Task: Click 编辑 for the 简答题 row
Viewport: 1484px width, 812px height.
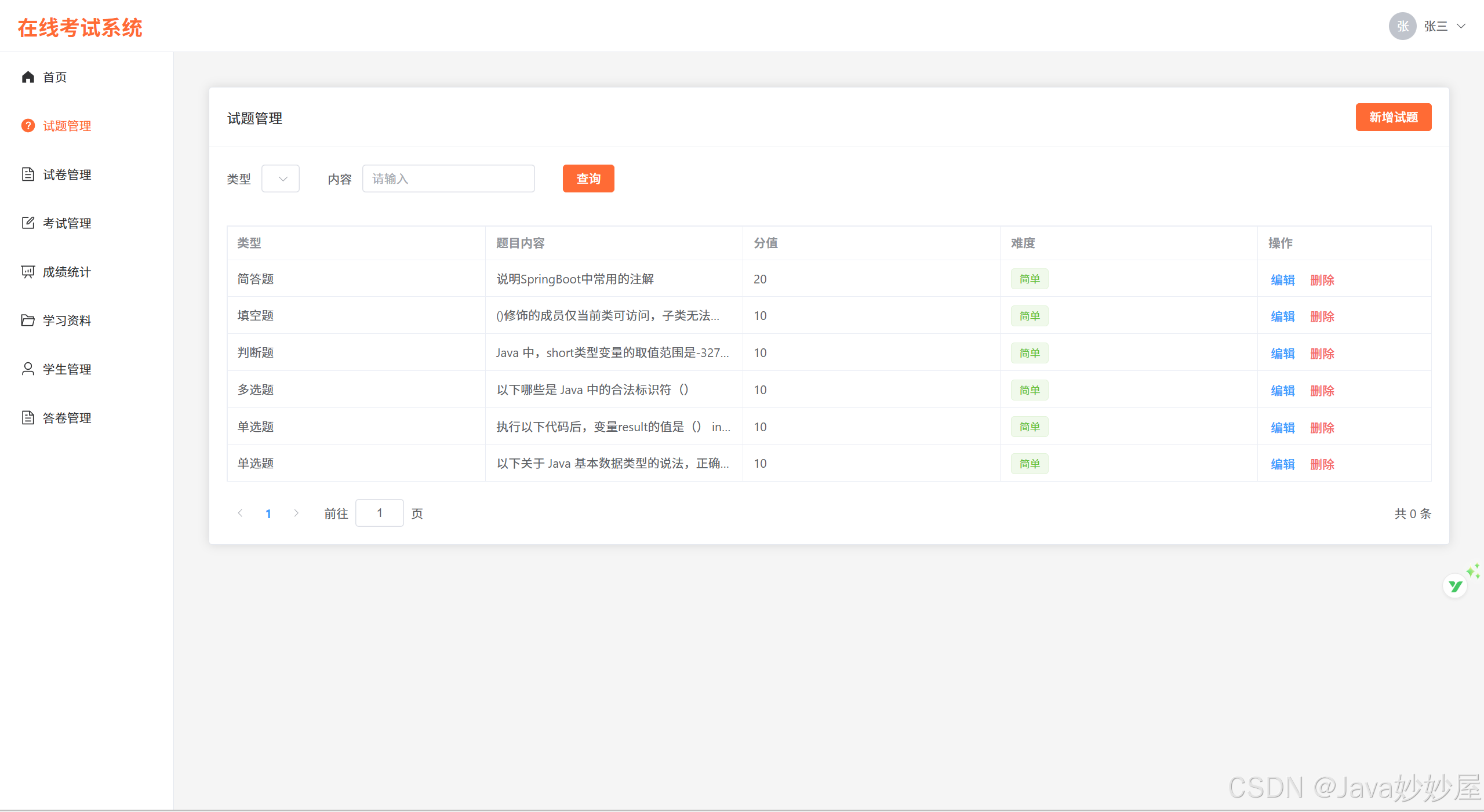Action: coord(1282,280)
